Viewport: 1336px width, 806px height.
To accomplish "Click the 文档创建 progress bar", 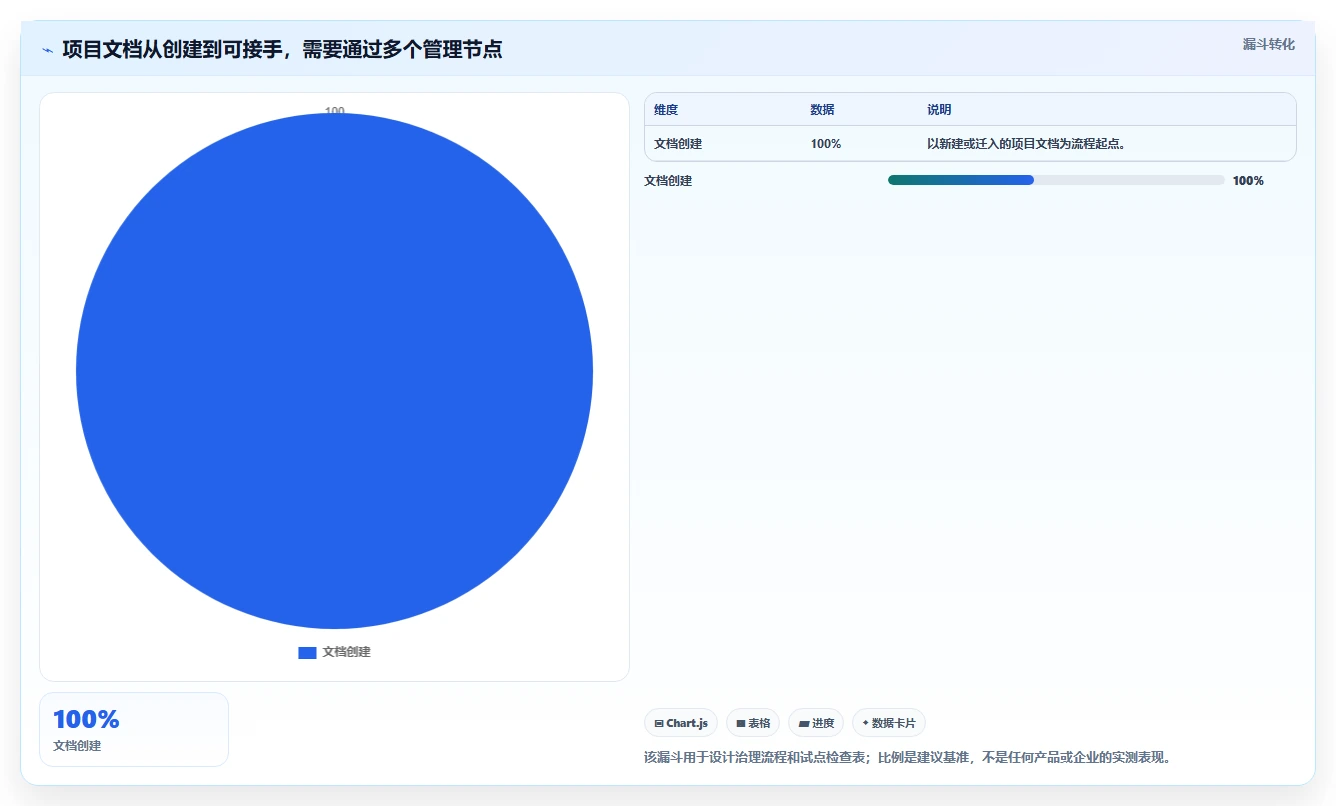I will click(x=1056, y=180).
